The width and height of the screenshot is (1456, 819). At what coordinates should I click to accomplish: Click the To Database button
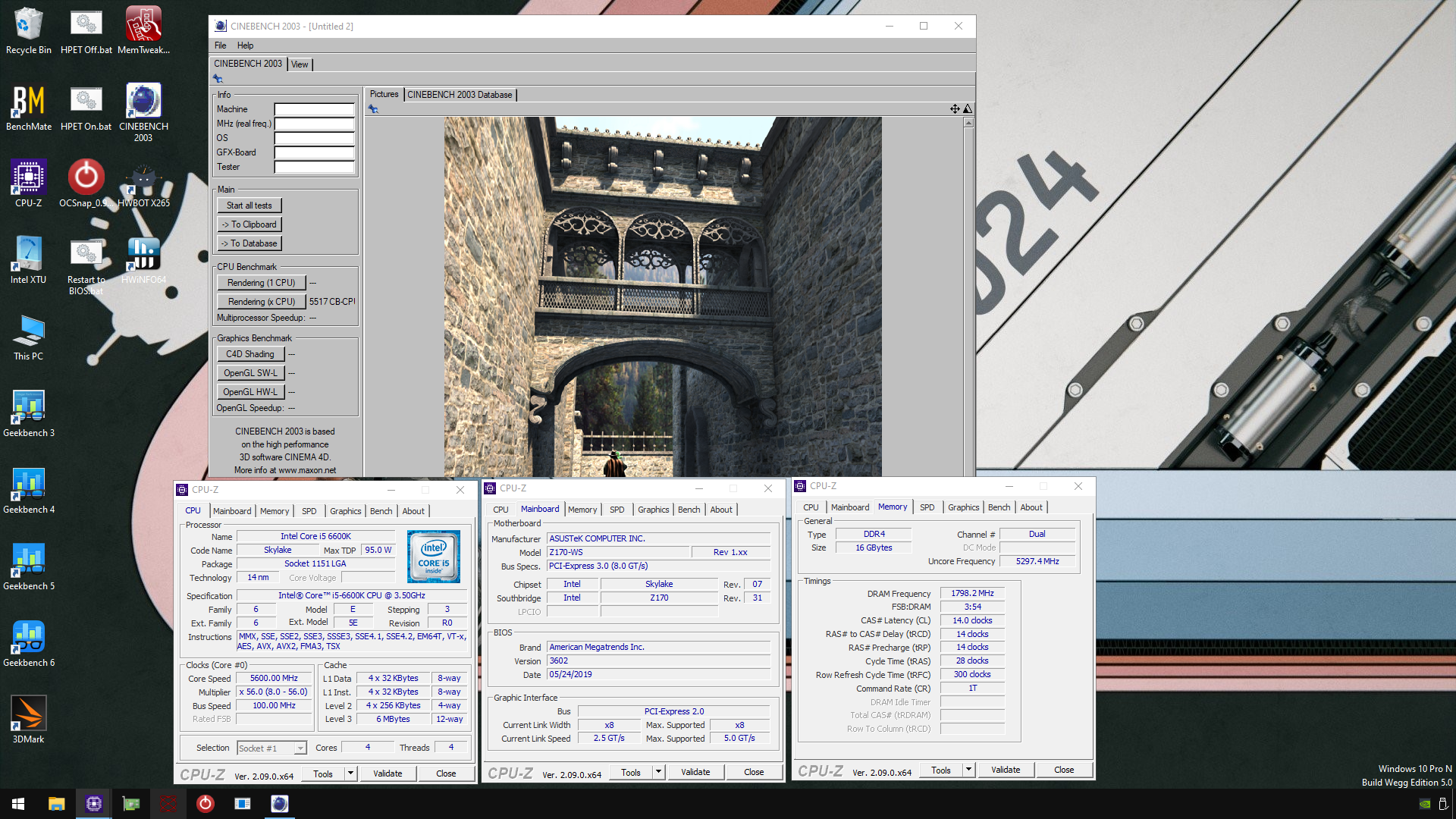[249, 243]
